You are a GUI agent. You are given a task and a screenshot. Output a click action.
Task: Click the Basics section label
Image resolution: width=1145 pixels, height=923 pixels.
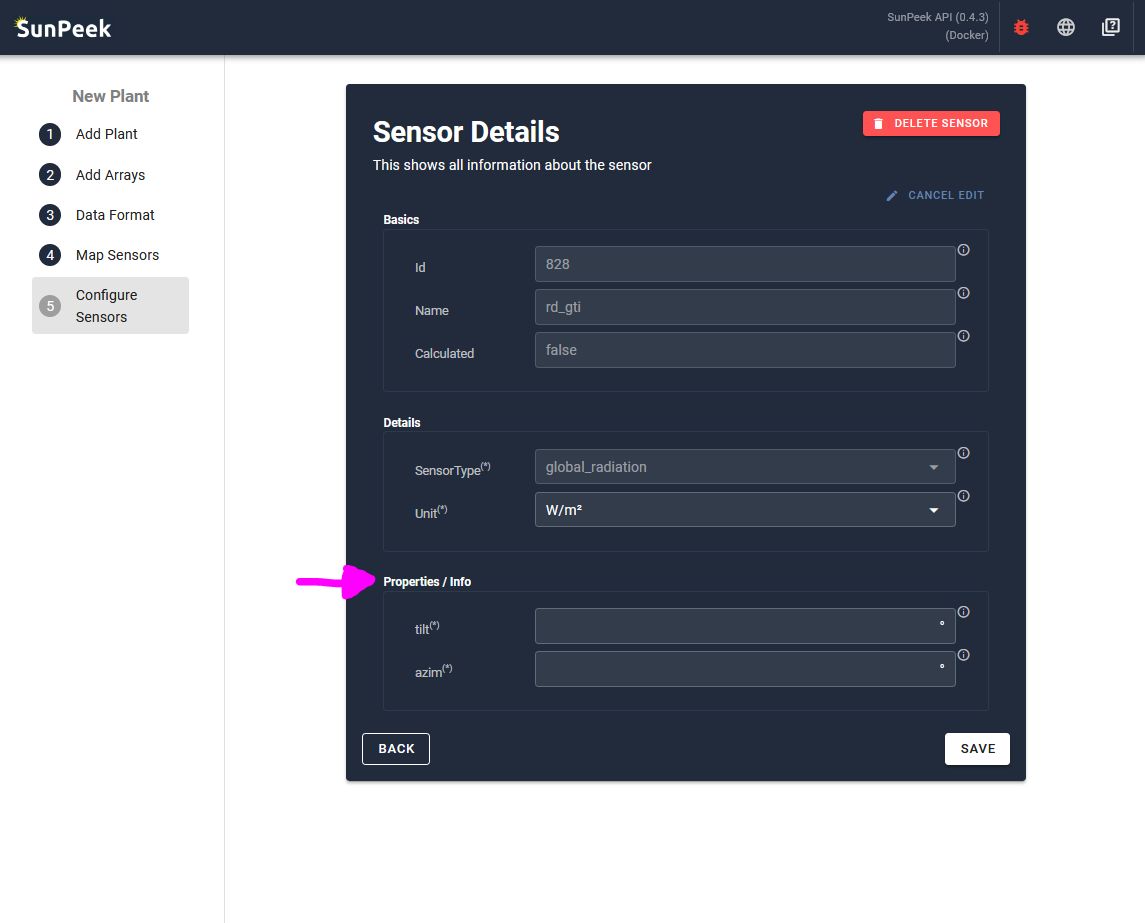(401, 219)
